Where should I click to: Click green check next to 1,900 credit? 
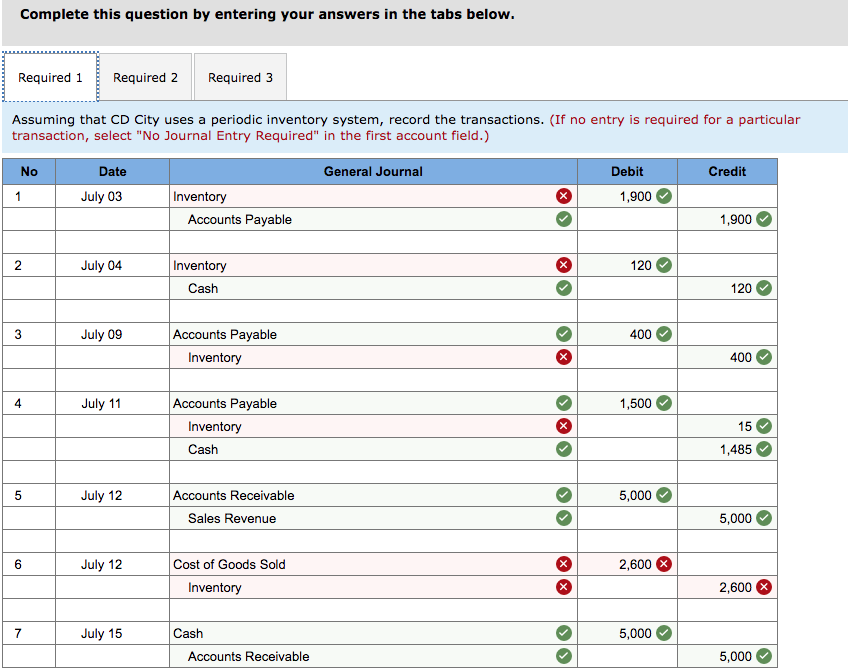pos(764,219)
